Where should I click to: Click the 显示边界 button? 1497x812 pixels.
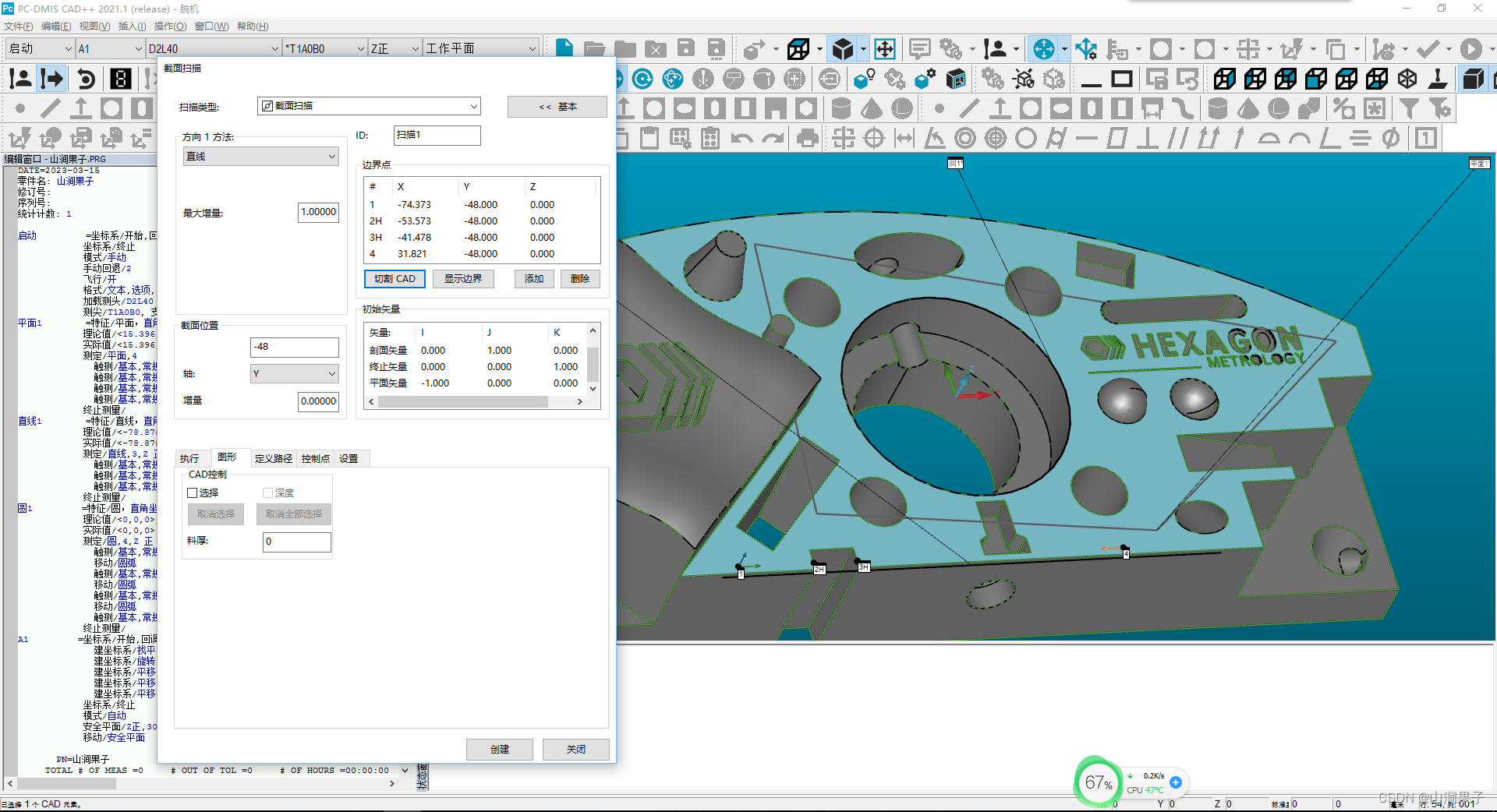(463, 279)
